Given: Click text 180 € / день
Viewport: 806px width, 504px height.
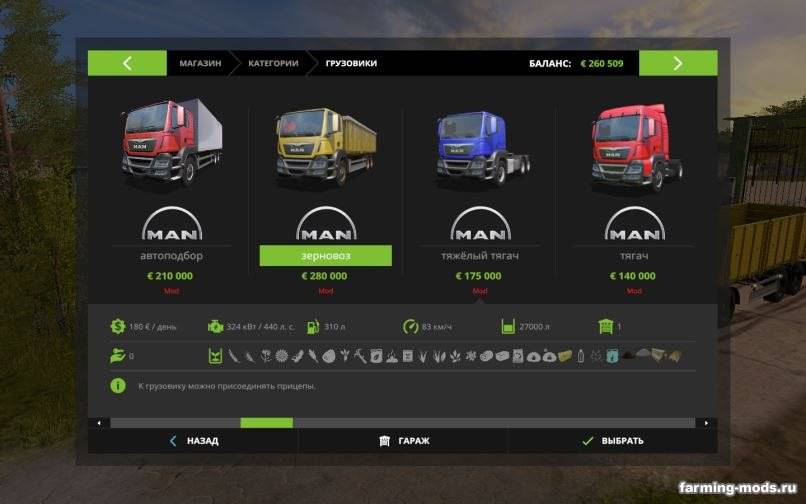Looking at the screenshot, I should [x=153, y=327].
